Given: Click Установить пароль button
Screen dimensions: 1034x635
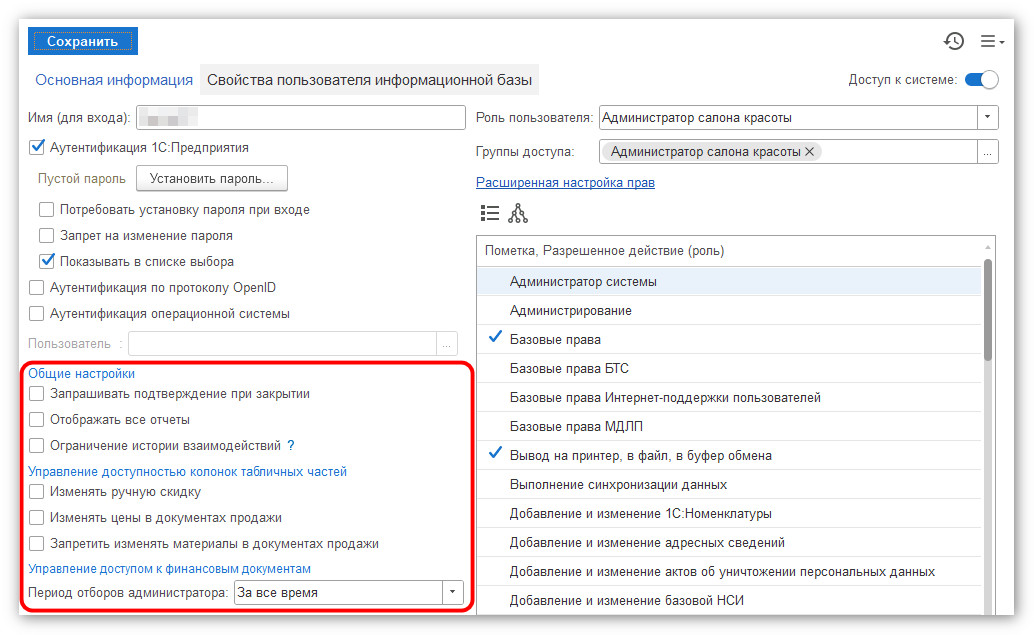Looking at the screenshot, I should (212, 178).
